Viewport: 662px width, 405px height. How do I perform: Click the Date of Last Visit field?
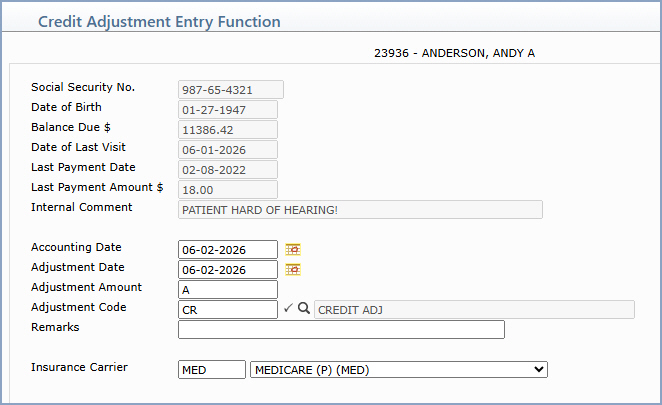228,149
